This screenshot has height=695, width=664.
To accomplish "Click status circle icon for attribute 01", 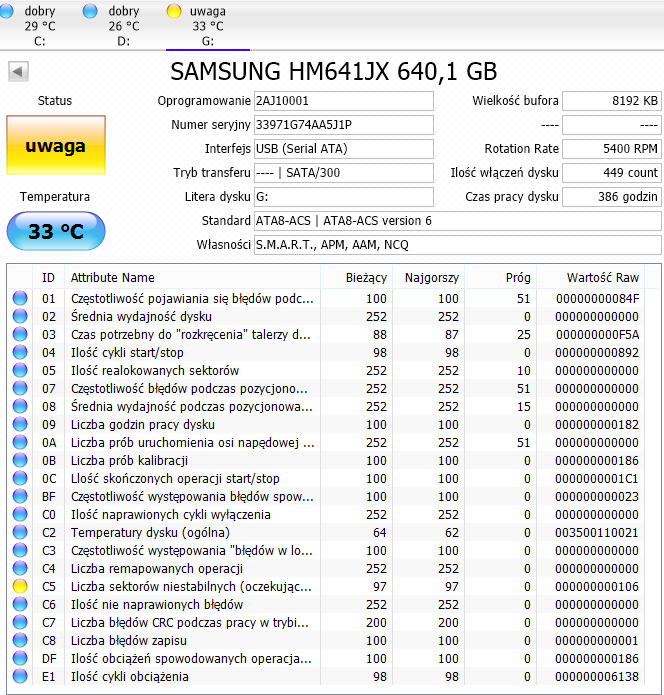I will [20, 298].
